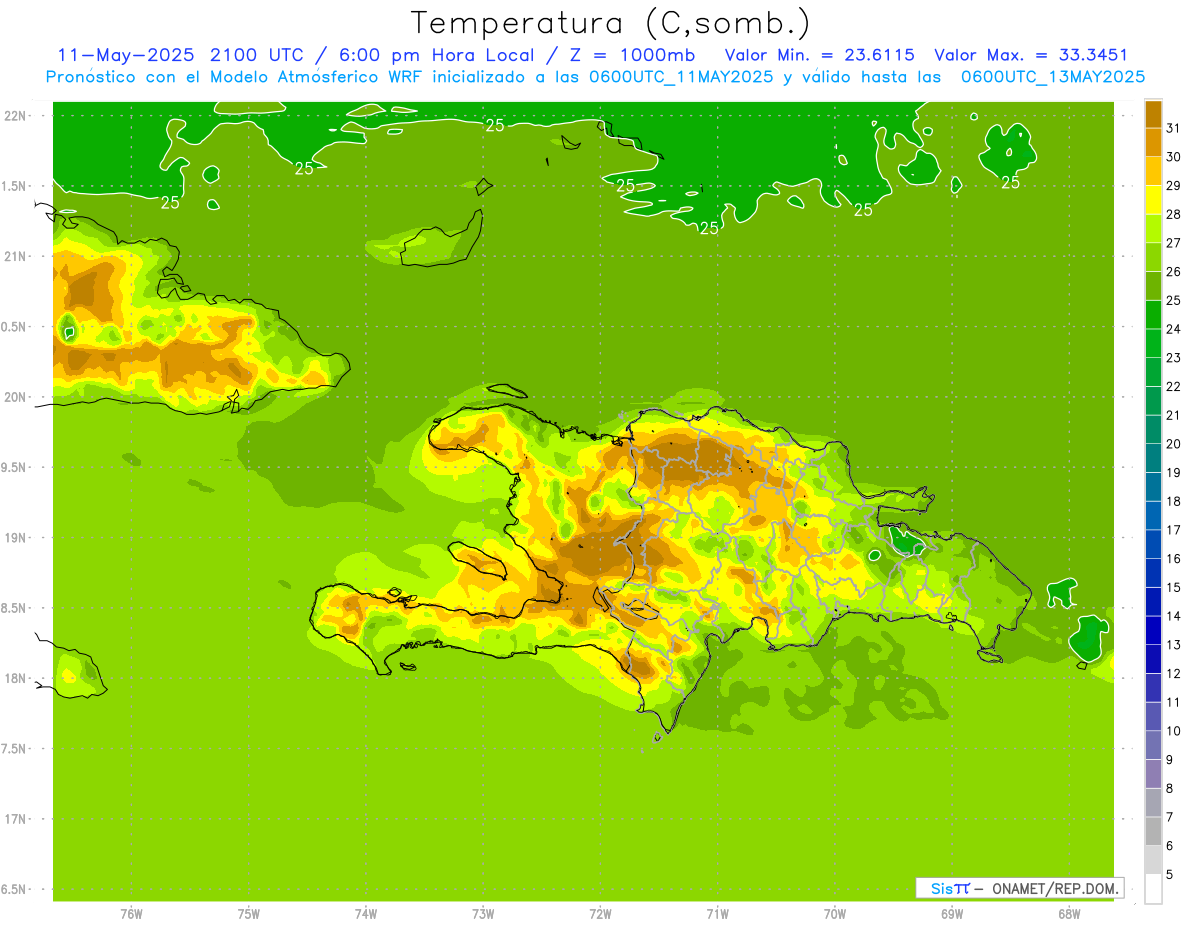Select the '11-May-2025' forecast date text
1200x927 pixels.
[124, 54]
